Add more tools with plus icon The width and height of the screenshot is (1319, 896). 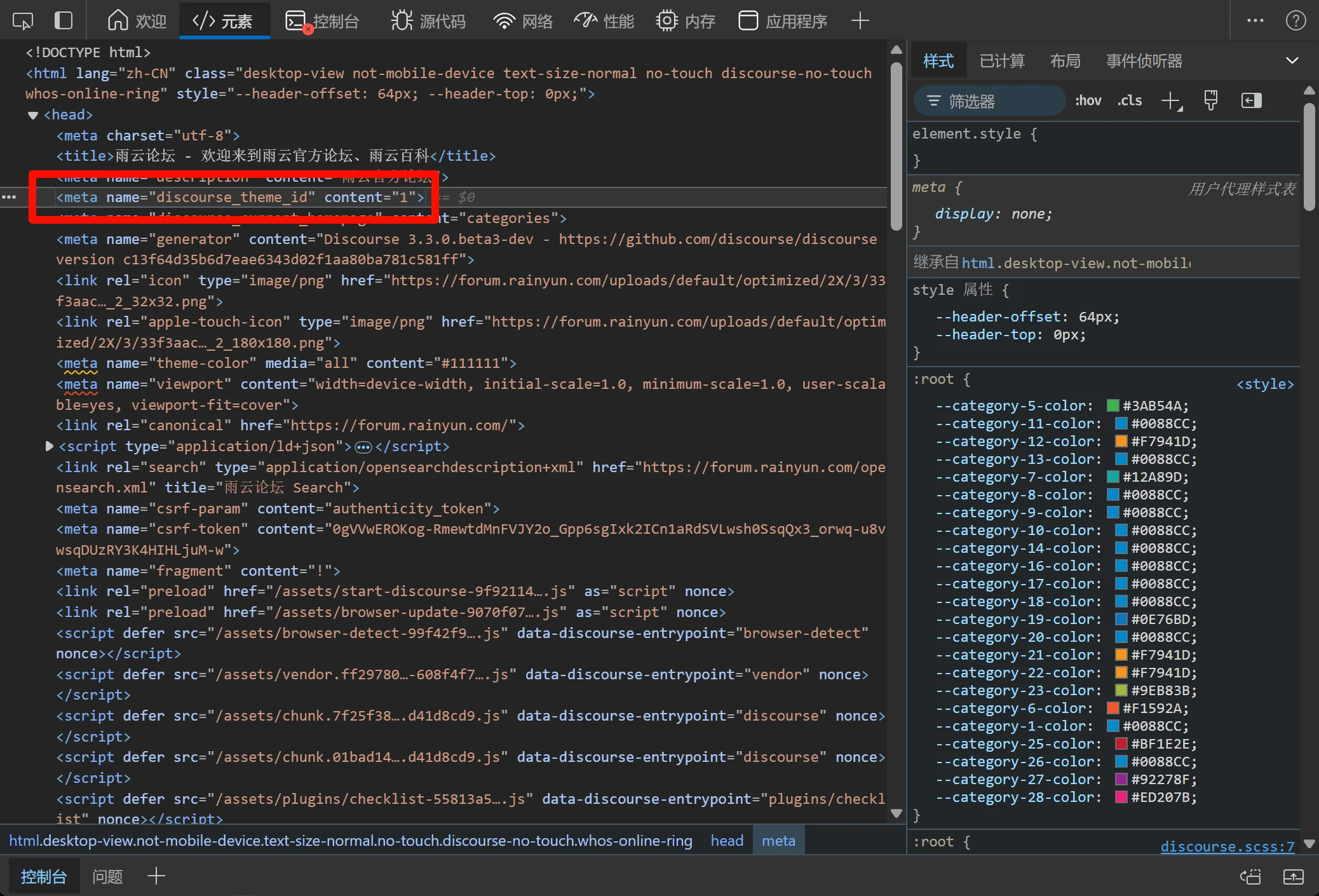click(860, 21)
